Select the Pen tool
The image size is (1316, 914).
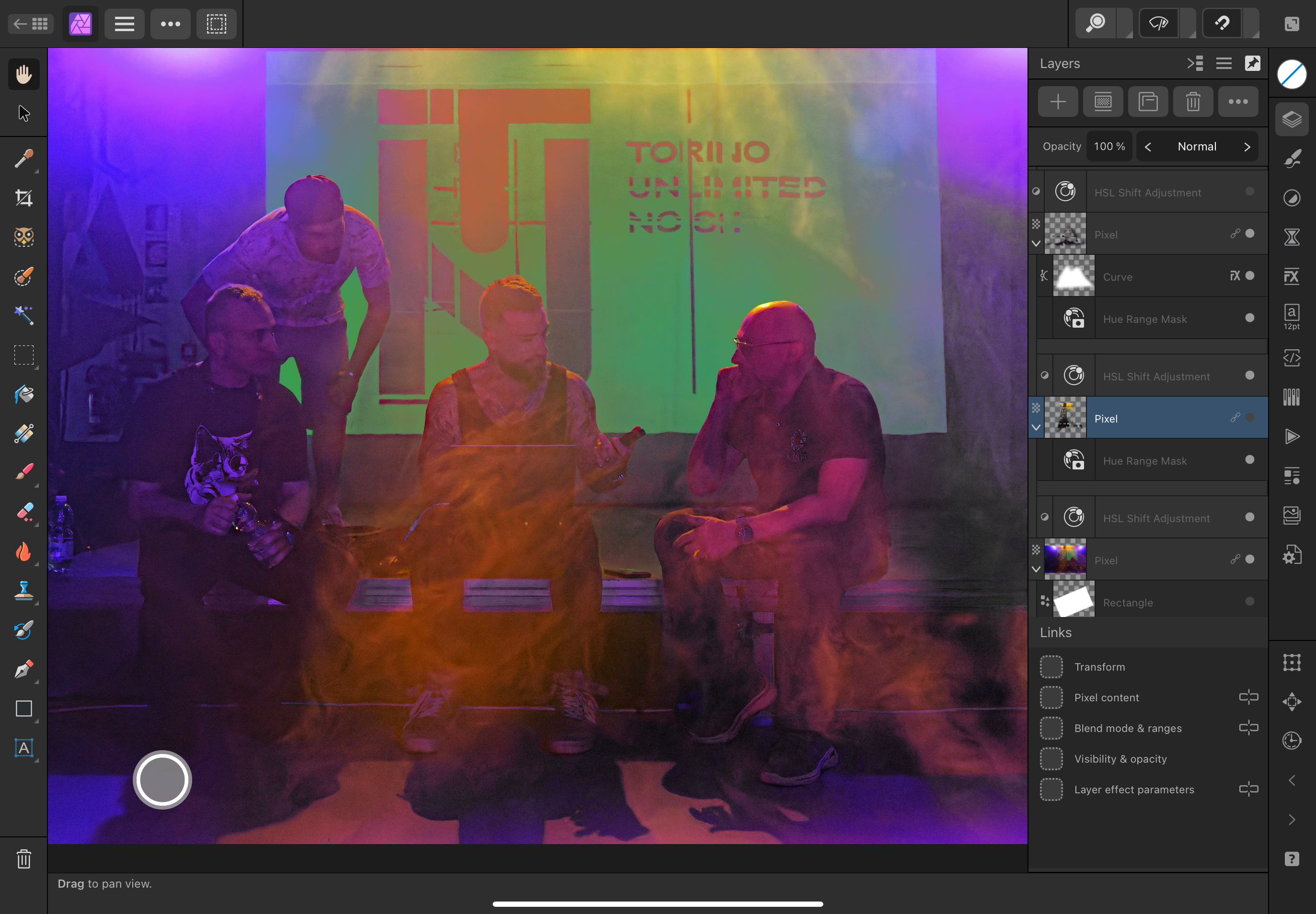(23, 669)
